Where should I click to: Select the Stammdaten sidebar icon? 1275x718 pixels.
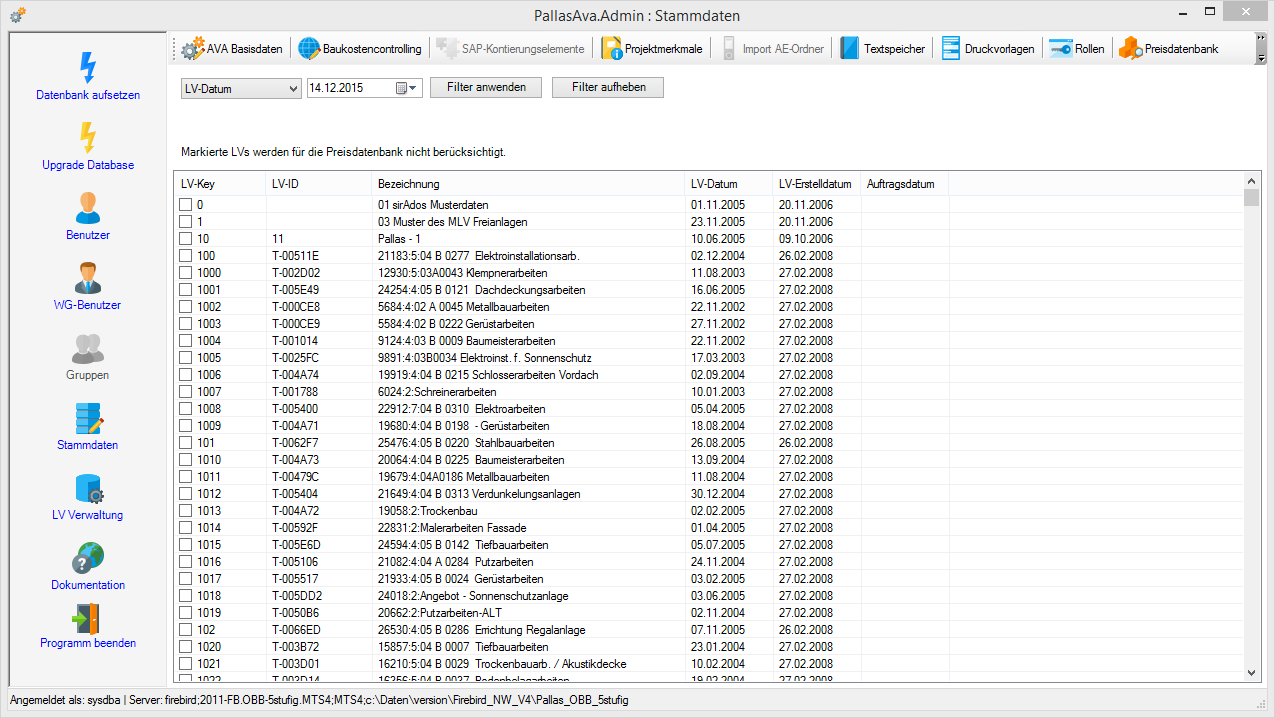pos(88,418)
